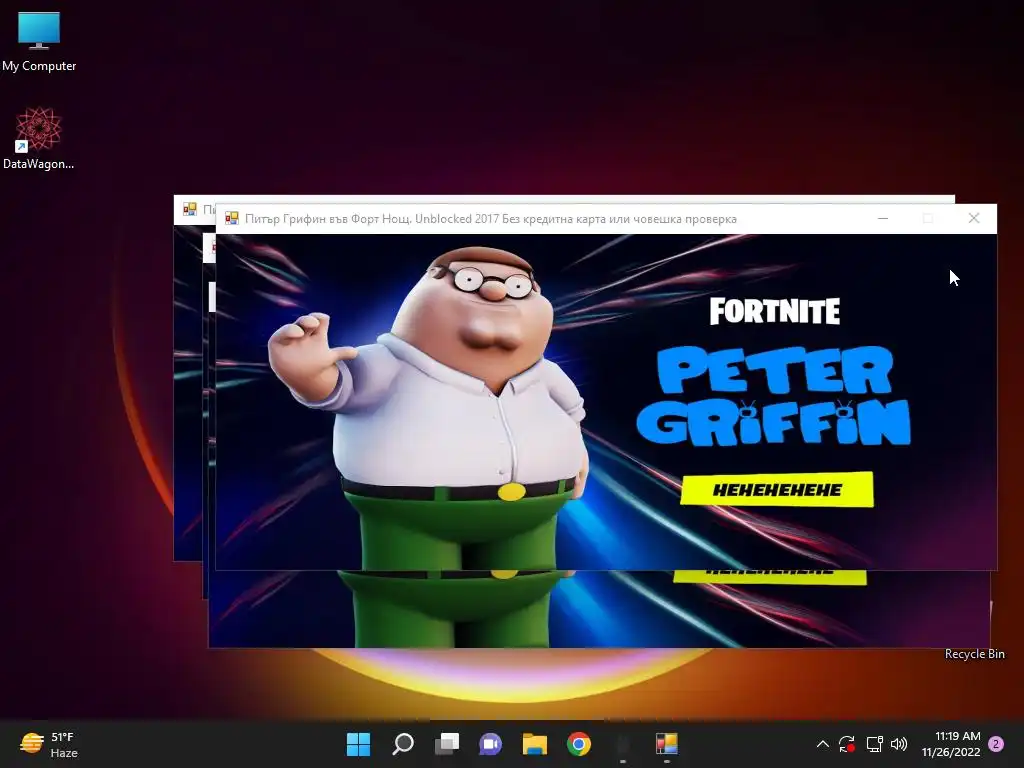Open network settings tray icon
Screen dimensions: 1024x768
tap(874, 744)
